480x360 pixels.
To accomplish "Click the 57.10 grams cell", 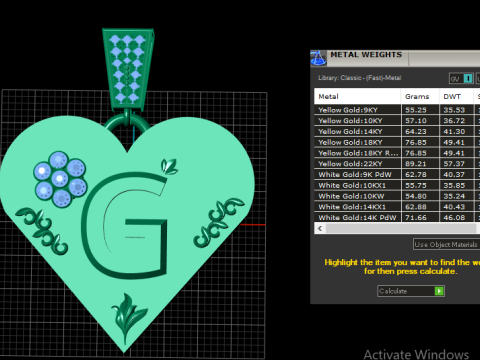I will pos(420,121).
